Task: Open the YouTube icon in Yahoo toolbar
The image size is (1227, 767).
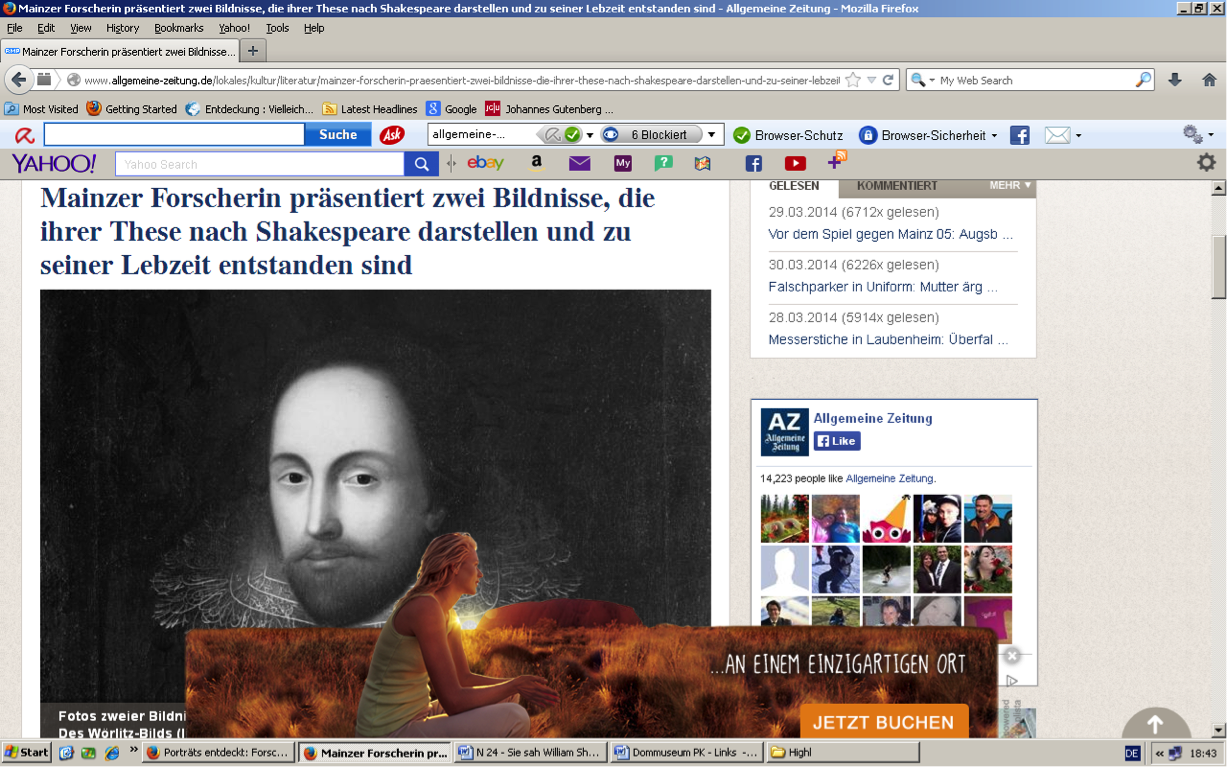Action: 795,163
